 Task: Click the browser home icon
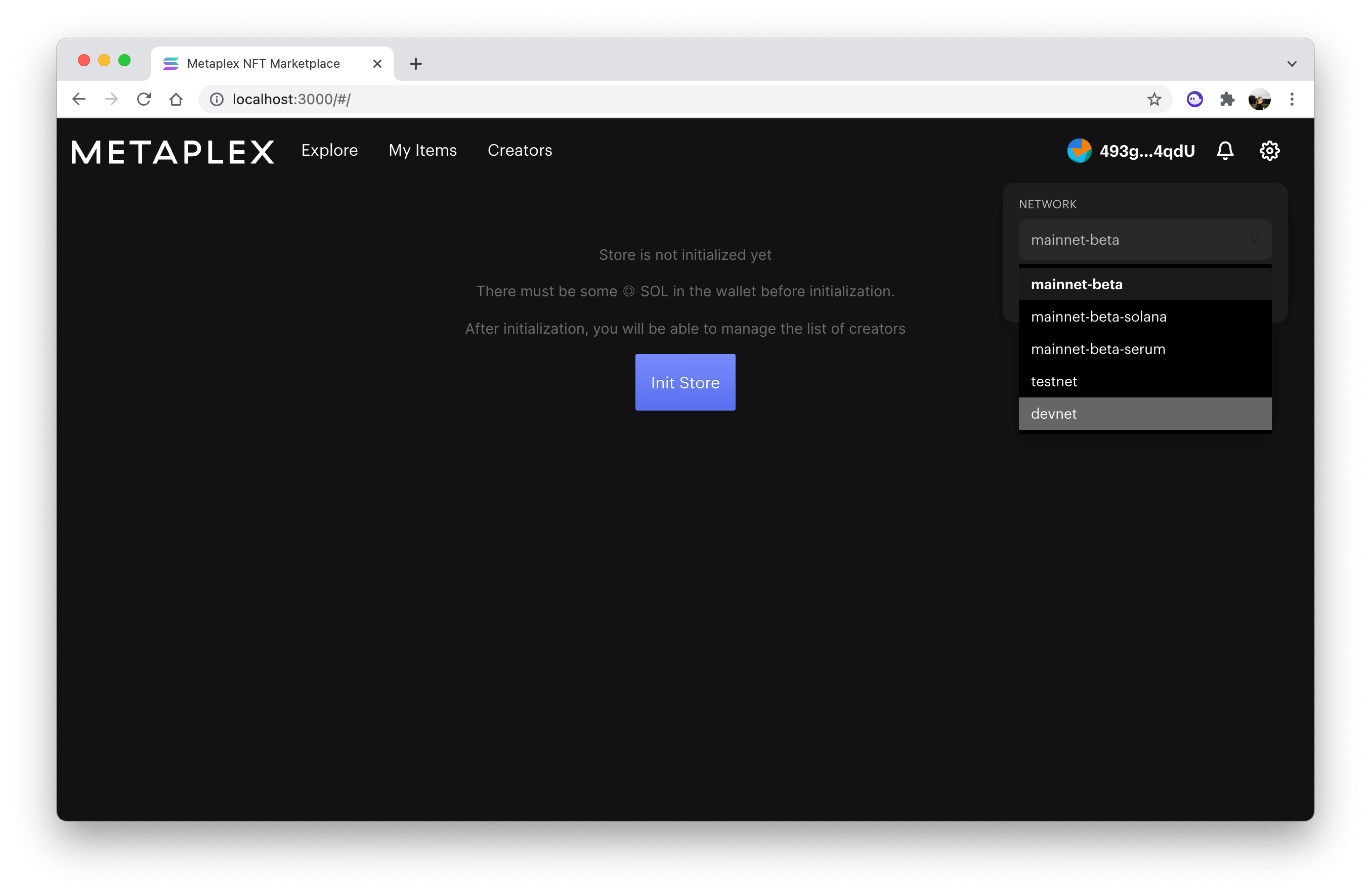pyautogui.click(x=176, y=99)
